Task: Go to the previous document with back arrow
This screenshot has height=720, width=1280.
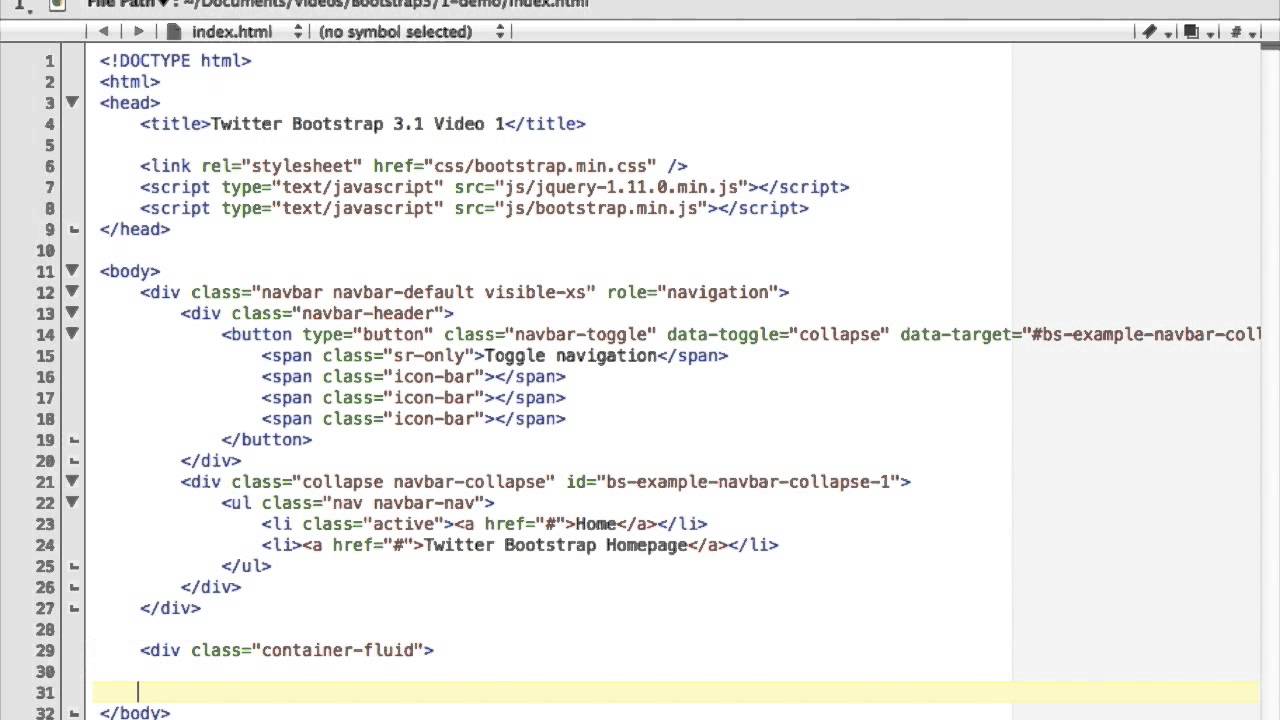Action: [104, 32]
